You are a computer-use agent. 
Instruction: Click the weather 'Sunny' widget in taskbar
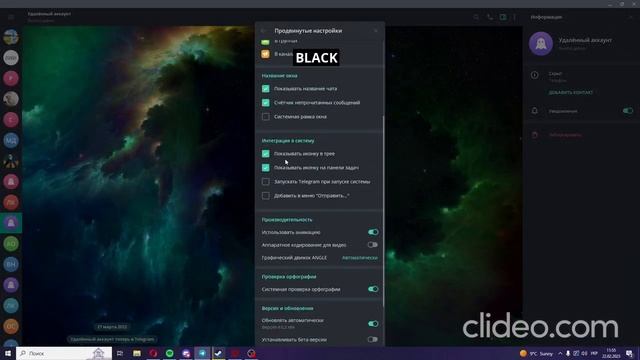click(x=536, y=353)
